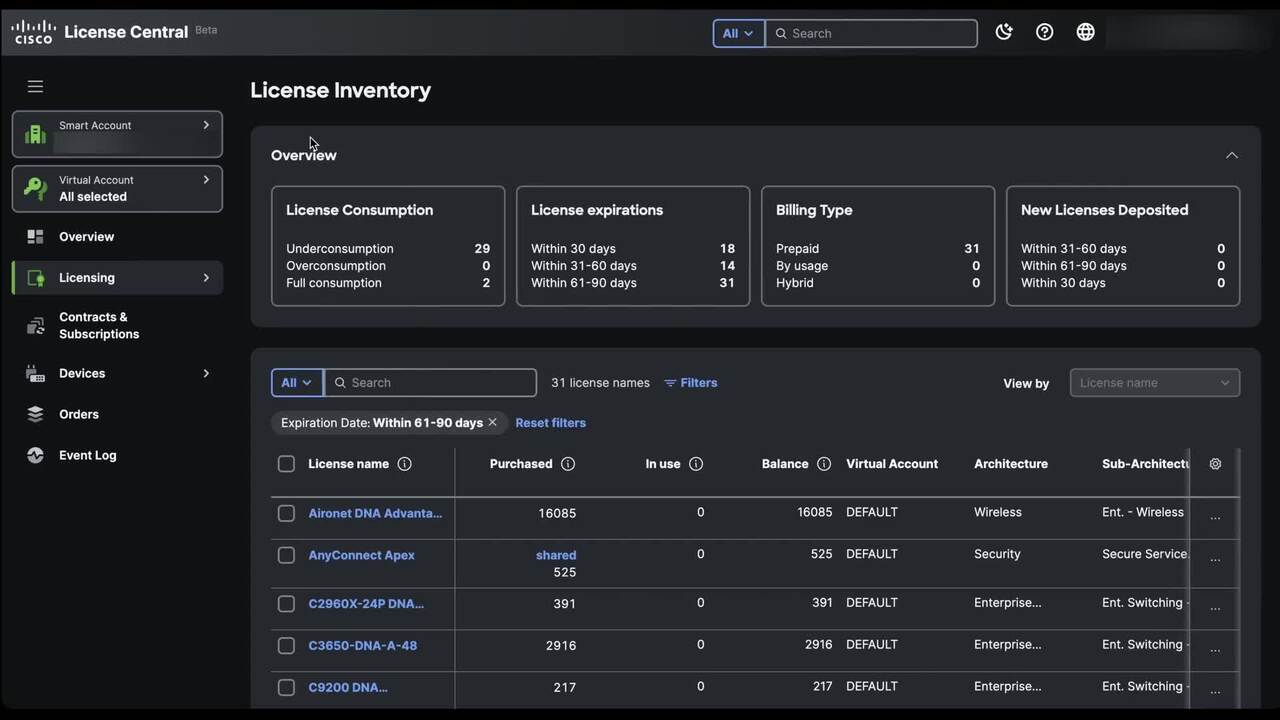
Task: Expand the Licensing submenu arrow
Action: (206, 278)
